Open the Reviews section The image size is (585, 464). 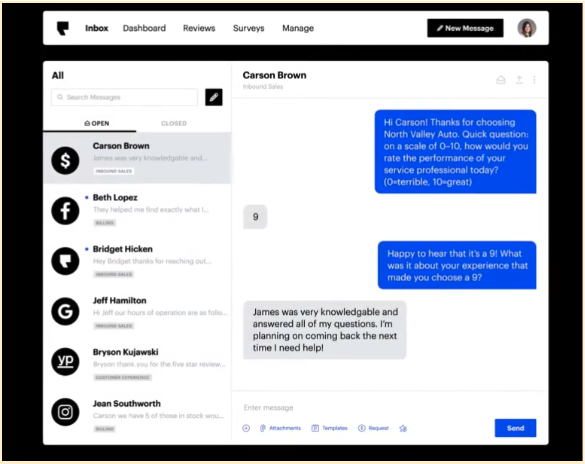pyautogui.click(x=199, y=28)
